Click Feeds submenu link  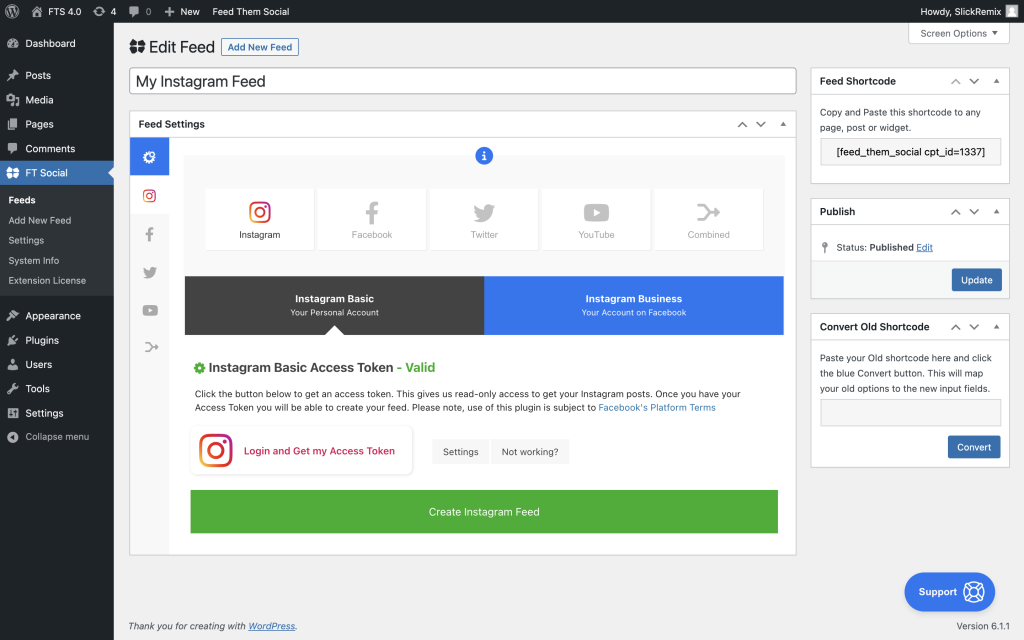(22, 200)
